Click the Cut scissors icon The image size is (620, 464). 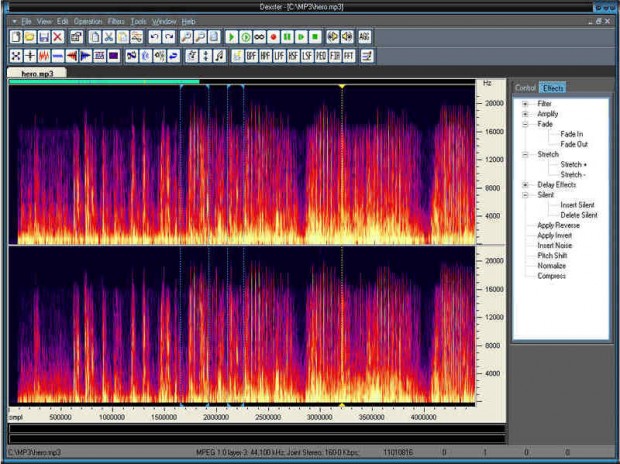point(108,37)
